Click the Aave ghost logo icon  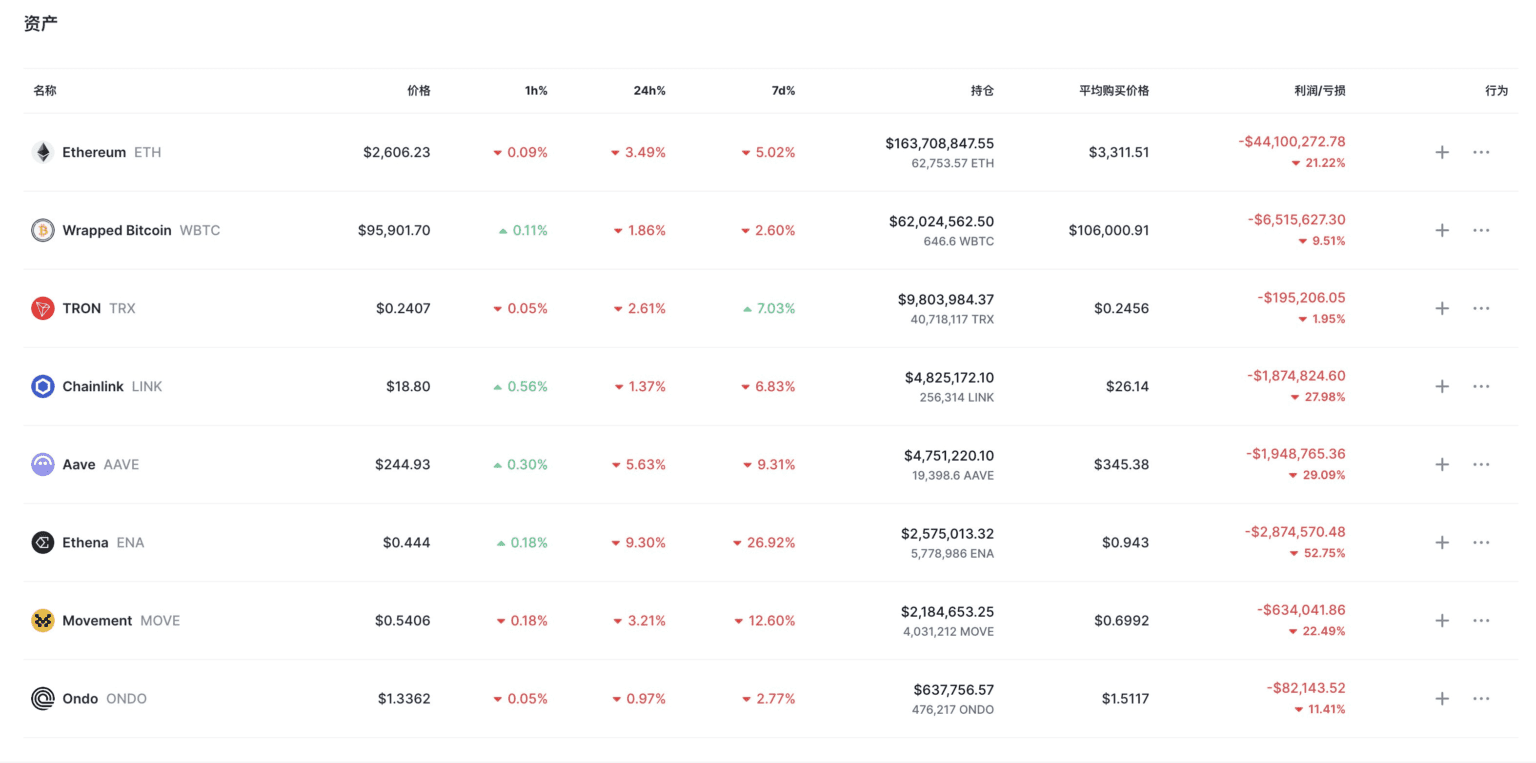click(x=42, y=464)
